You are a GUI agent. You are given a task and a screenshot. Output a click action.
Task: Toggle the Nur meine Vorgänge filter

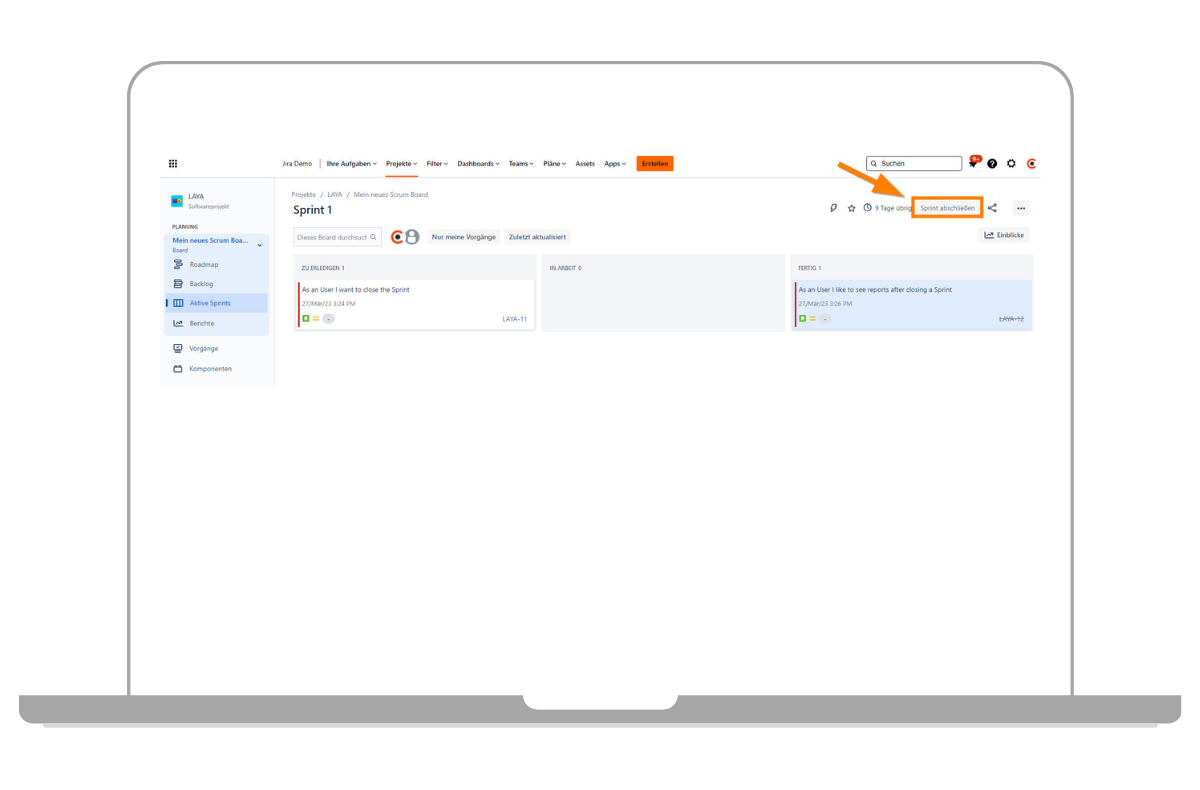click(x=463, y=237)
